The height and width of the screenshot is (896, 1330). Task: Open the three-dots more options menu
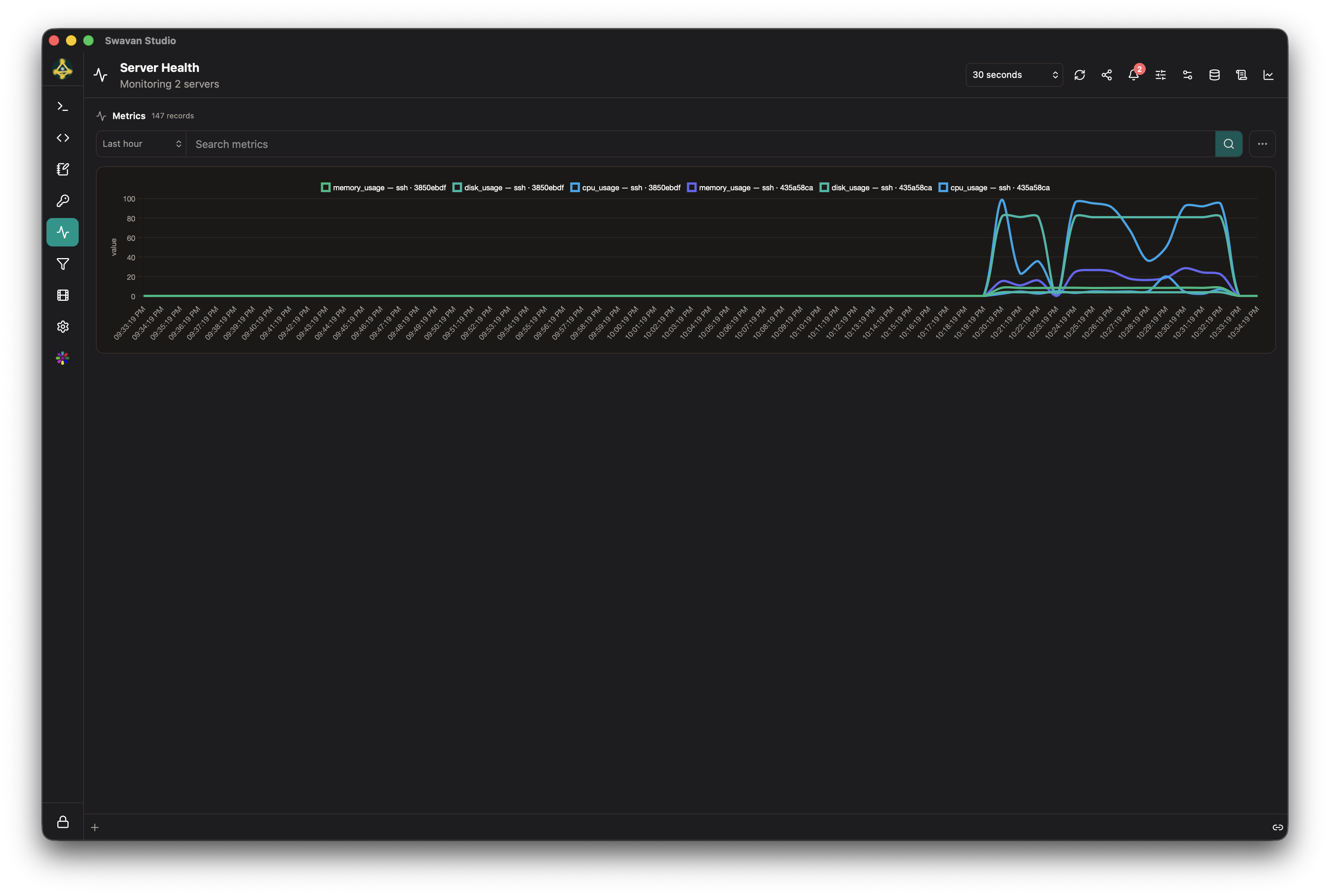pos(1262,144)
